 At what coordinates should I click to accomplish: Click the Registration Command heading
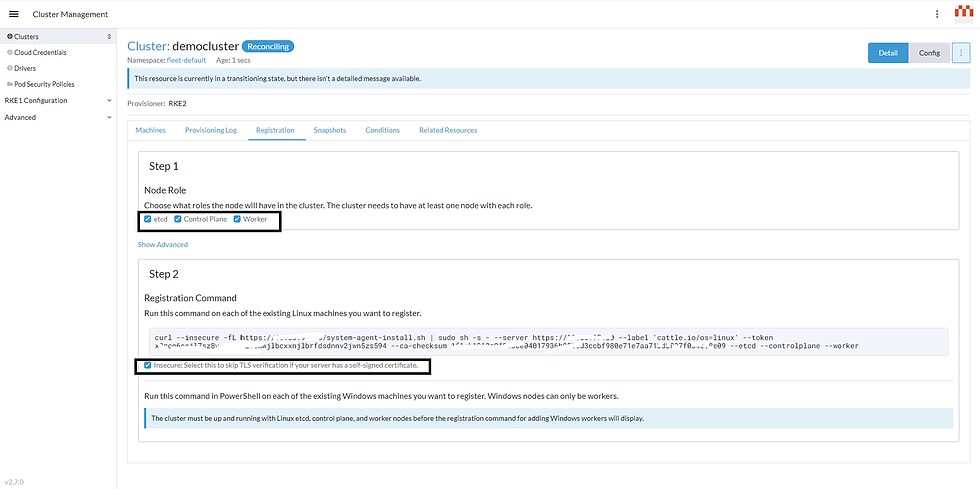190,298
